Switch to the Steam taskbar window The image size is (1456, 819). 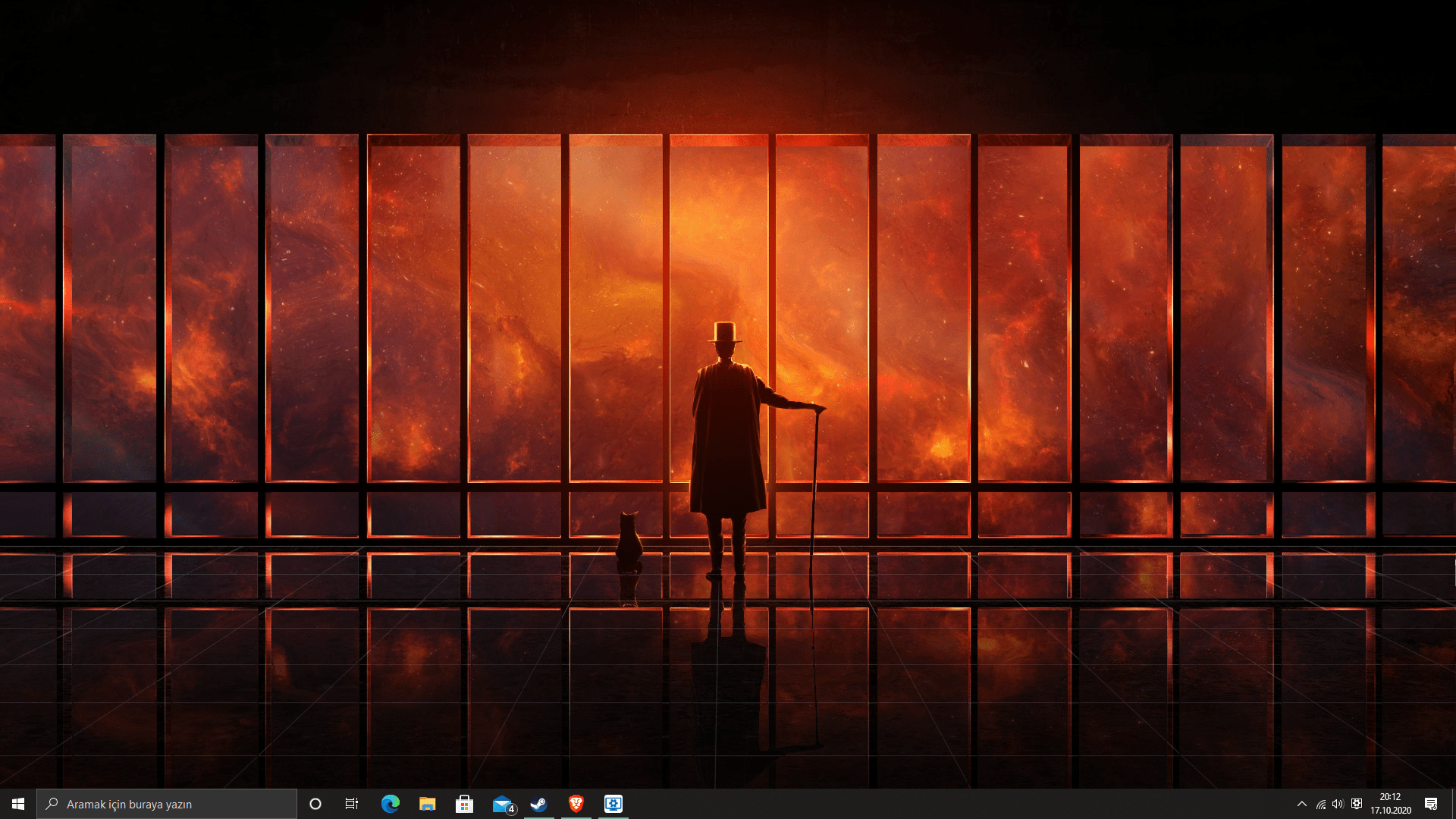click(538, 804)
